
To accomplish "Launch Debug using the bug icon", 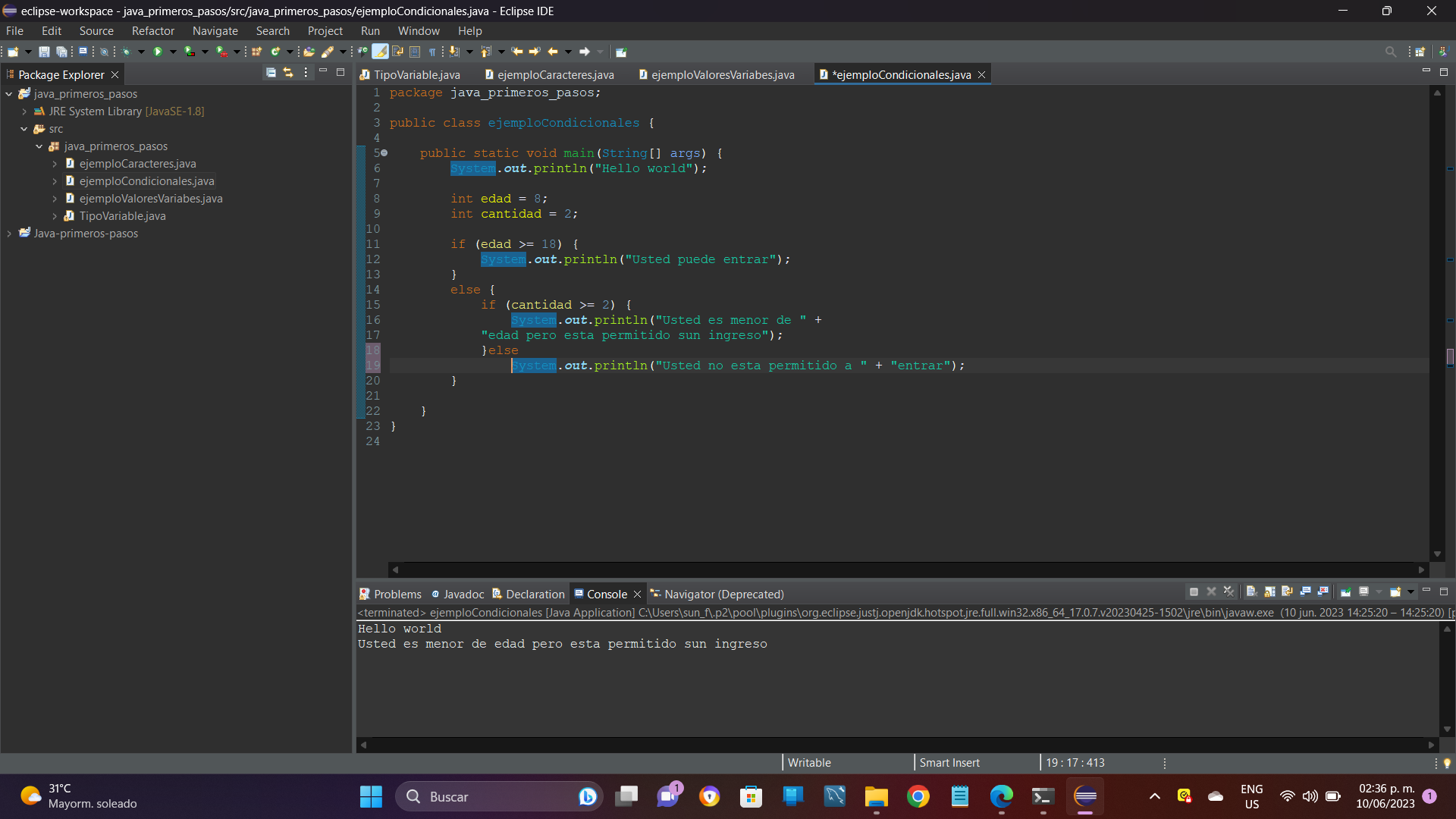I will point(126,52).
